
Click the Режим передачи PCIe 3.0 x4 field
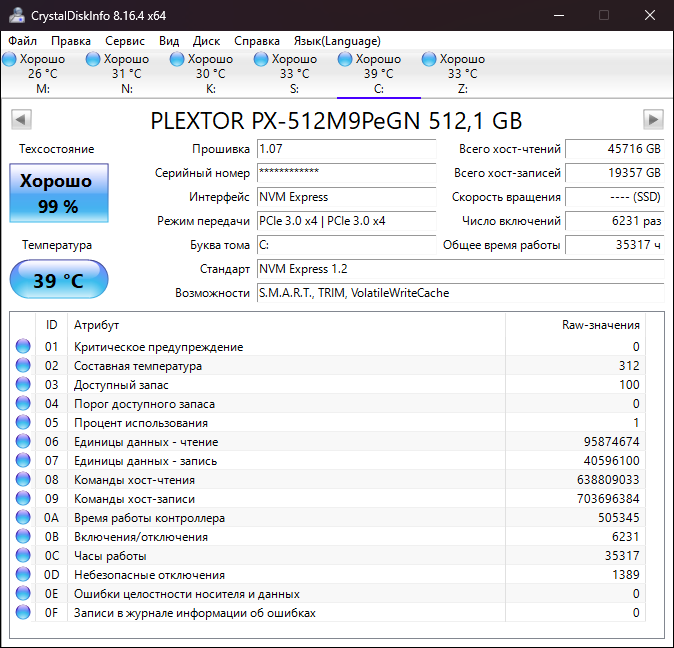click(346, 221)
